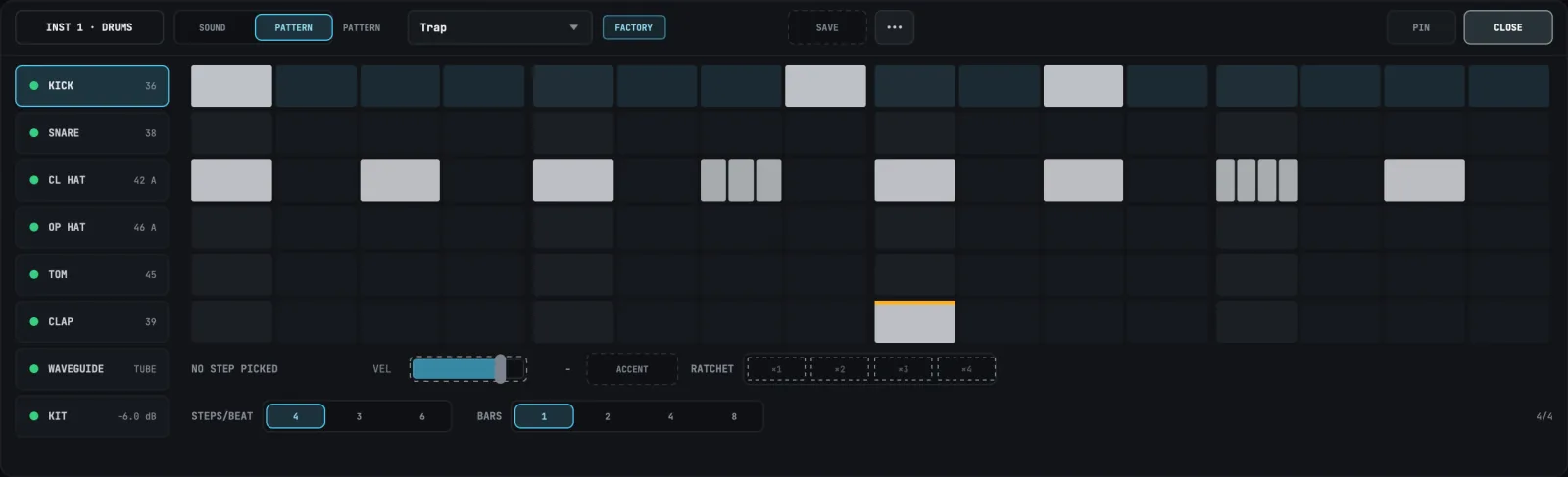
Task: Select the CLAP track row
Action: pyautogui.click(x=92, y=321)
